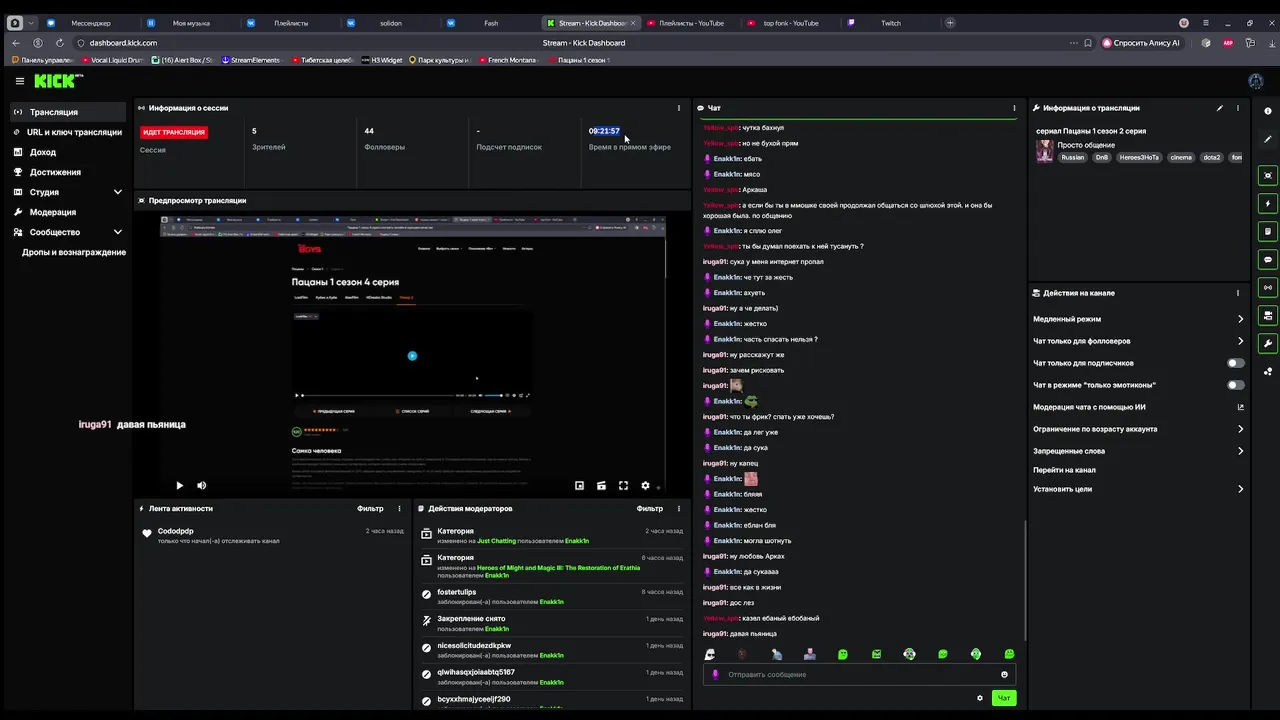Click the info icon in the right sidebar

[1268, 111]
